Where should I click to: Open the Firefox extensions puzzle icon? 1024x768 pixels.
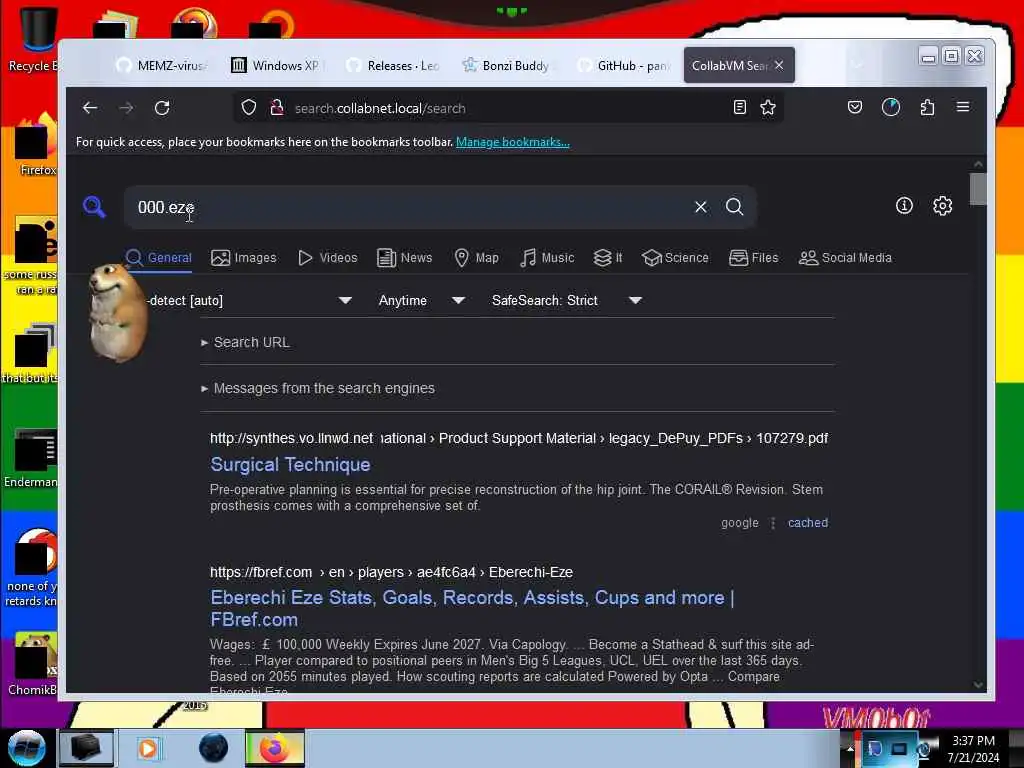click(927, 108)
